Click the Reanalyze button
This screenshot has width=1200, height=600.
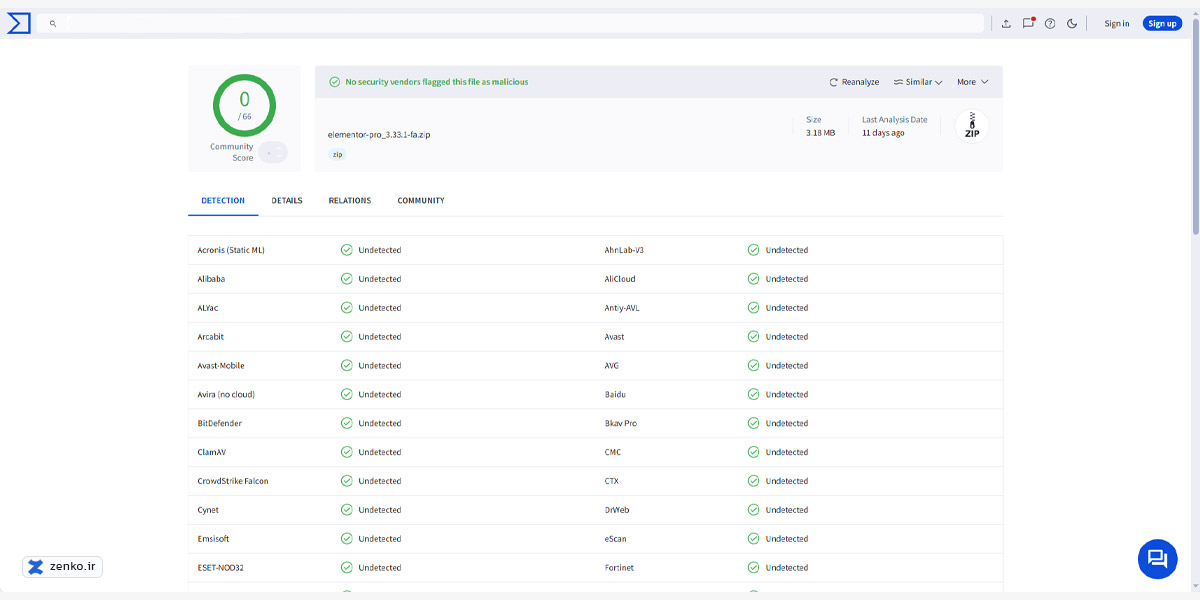(x=854, y=82)
